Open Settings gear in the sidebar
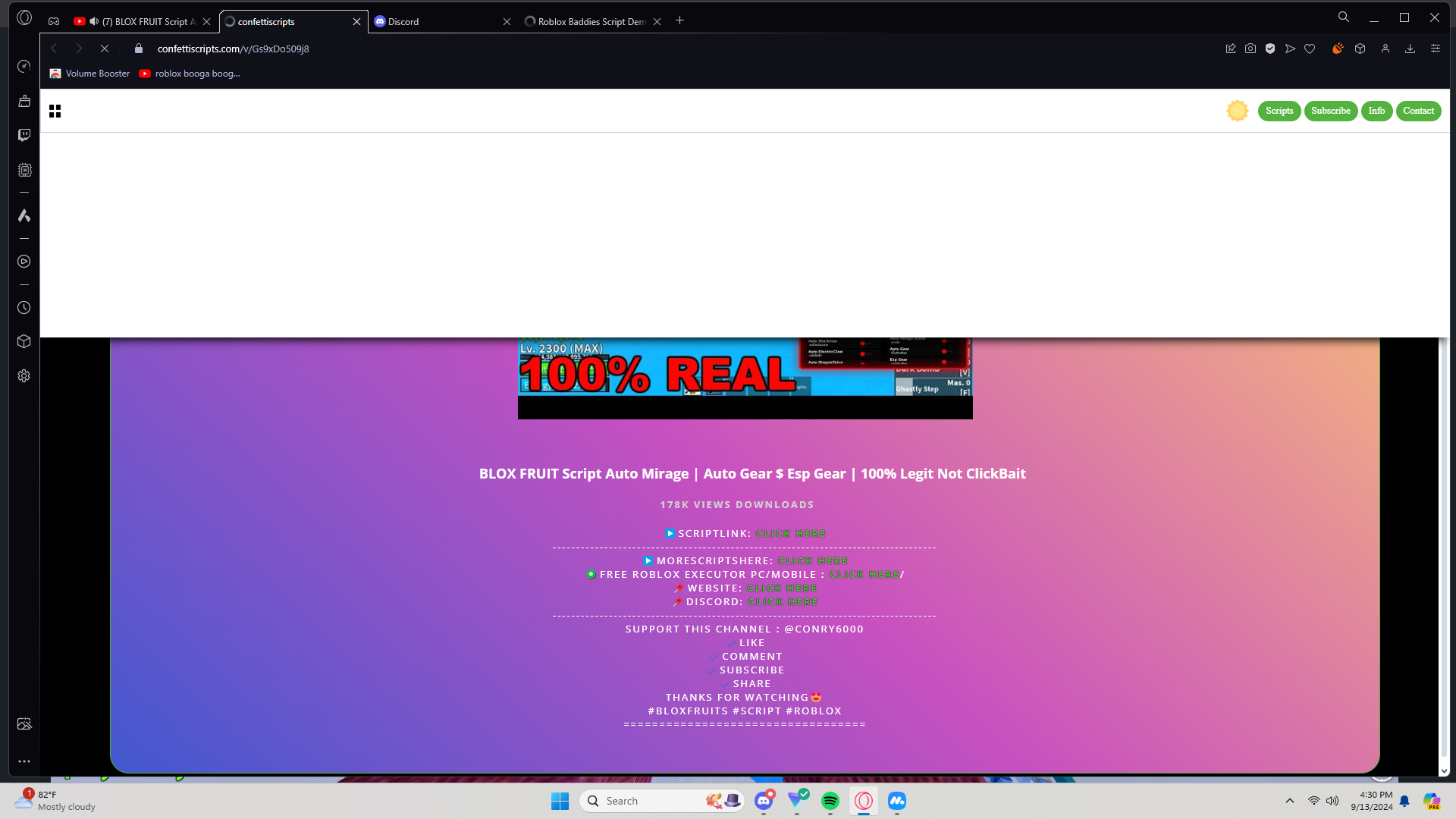1456x819 pixels. (24, 376)
